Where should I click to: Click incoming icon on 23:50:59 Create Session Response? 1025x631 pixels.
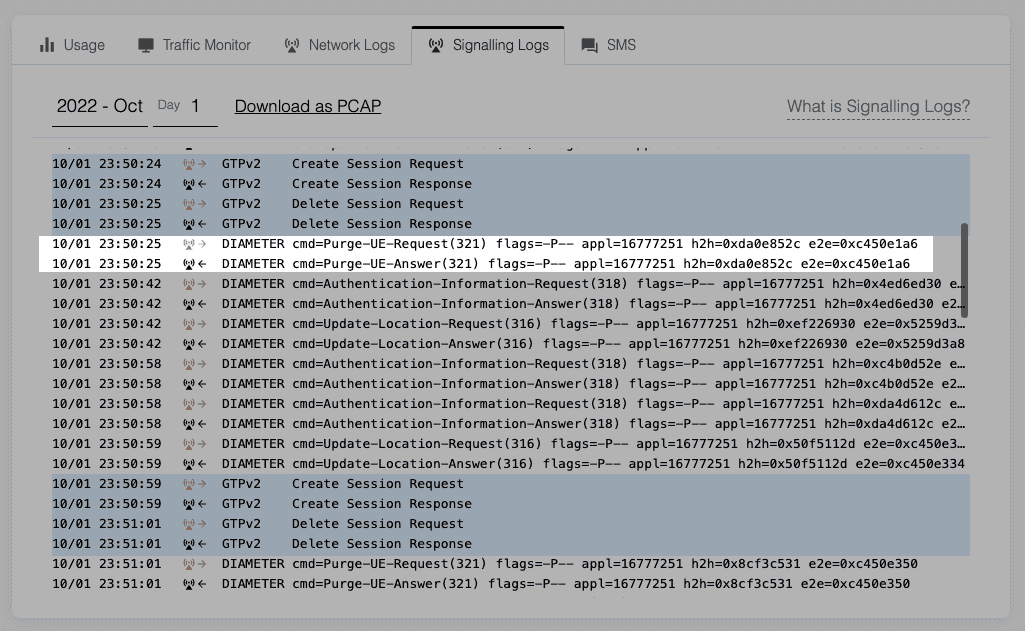tap(194, 504)
